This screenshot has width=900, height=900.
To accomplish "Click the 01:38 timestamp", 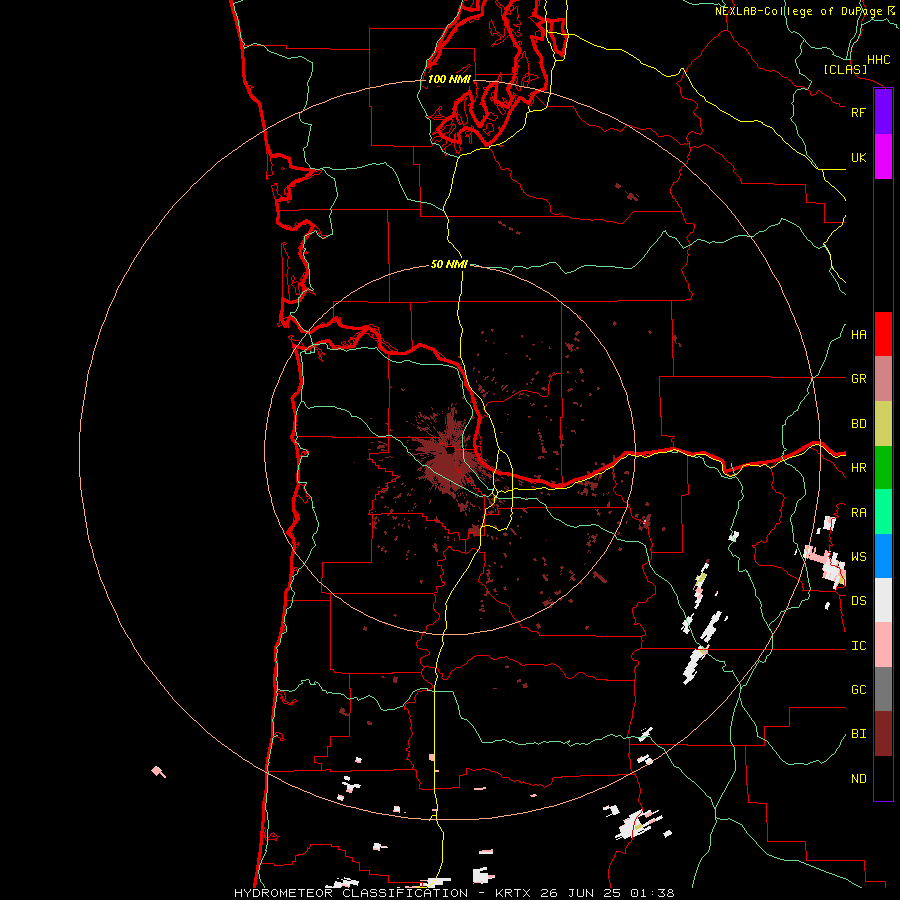I will tap(652, 893).
